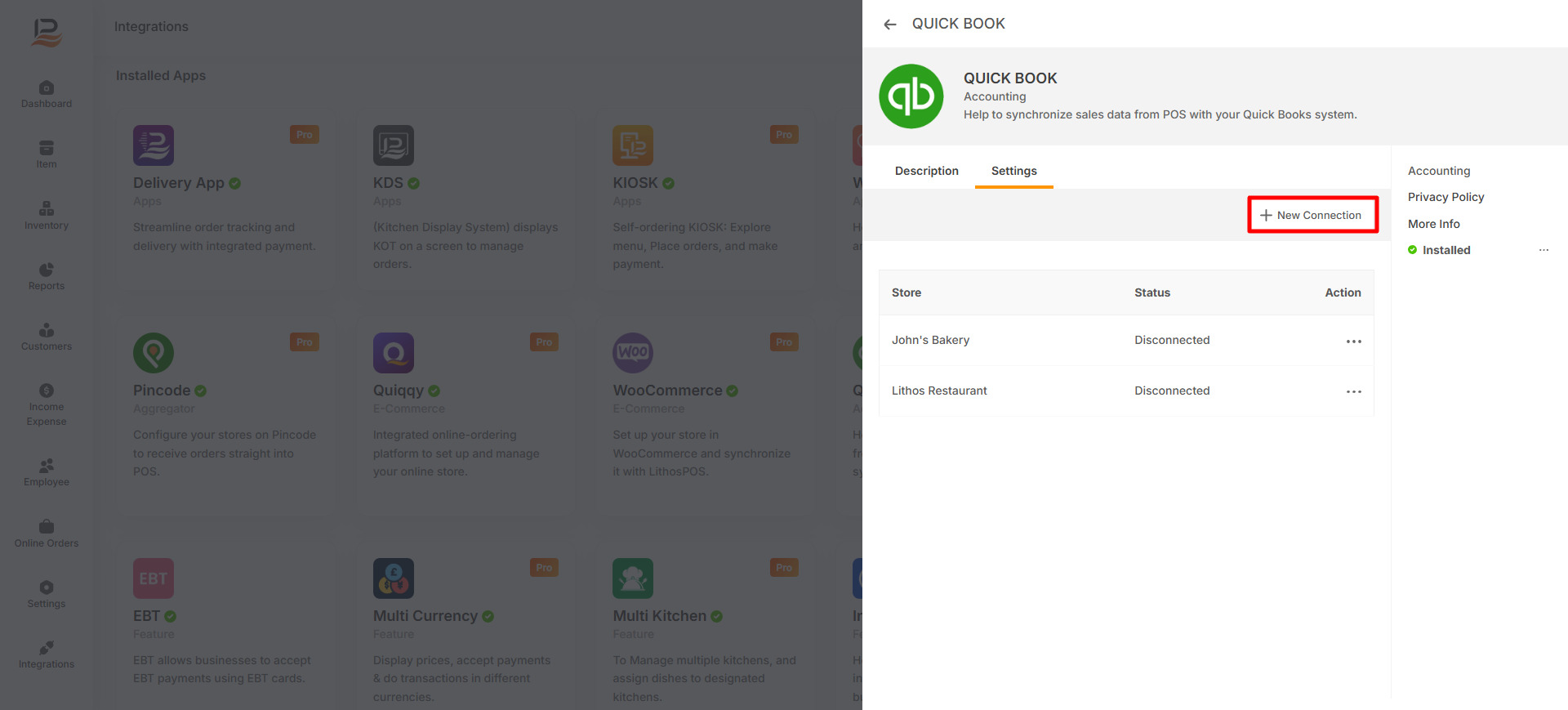Select the John's Bakery store row
1568x710 pixels.
pos(1126,341)
